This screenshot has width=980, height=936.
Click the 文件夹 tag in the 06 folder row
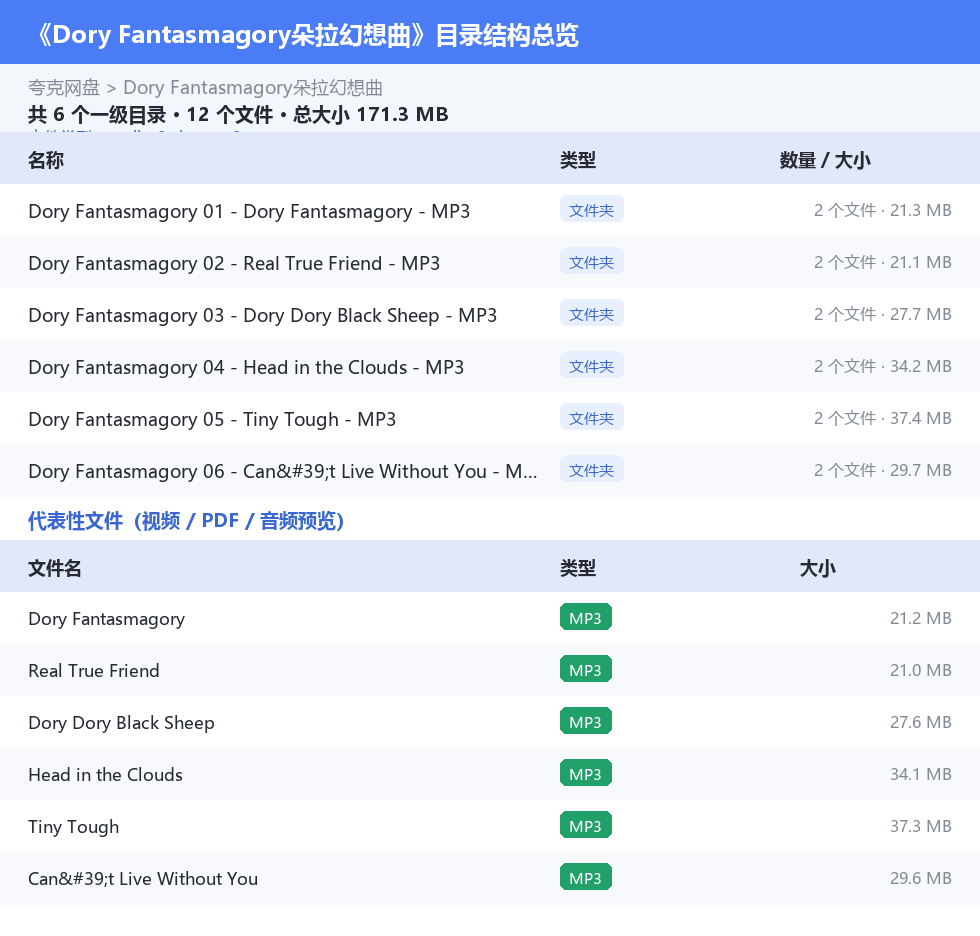[x=591, y=469]
